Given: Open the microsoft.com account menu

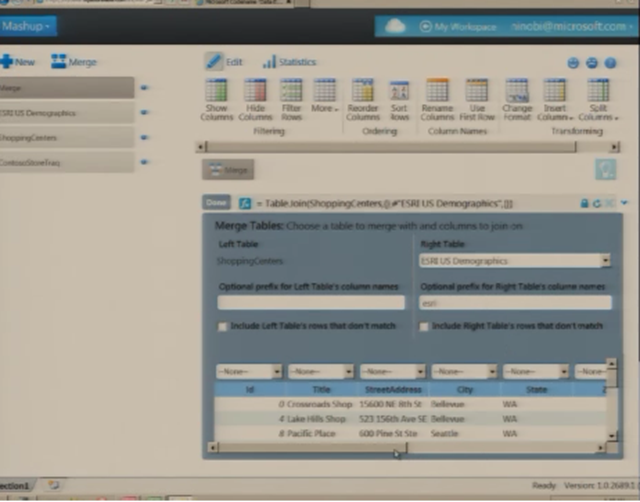Looking at the screenshot, I should (x=572, y=27).
